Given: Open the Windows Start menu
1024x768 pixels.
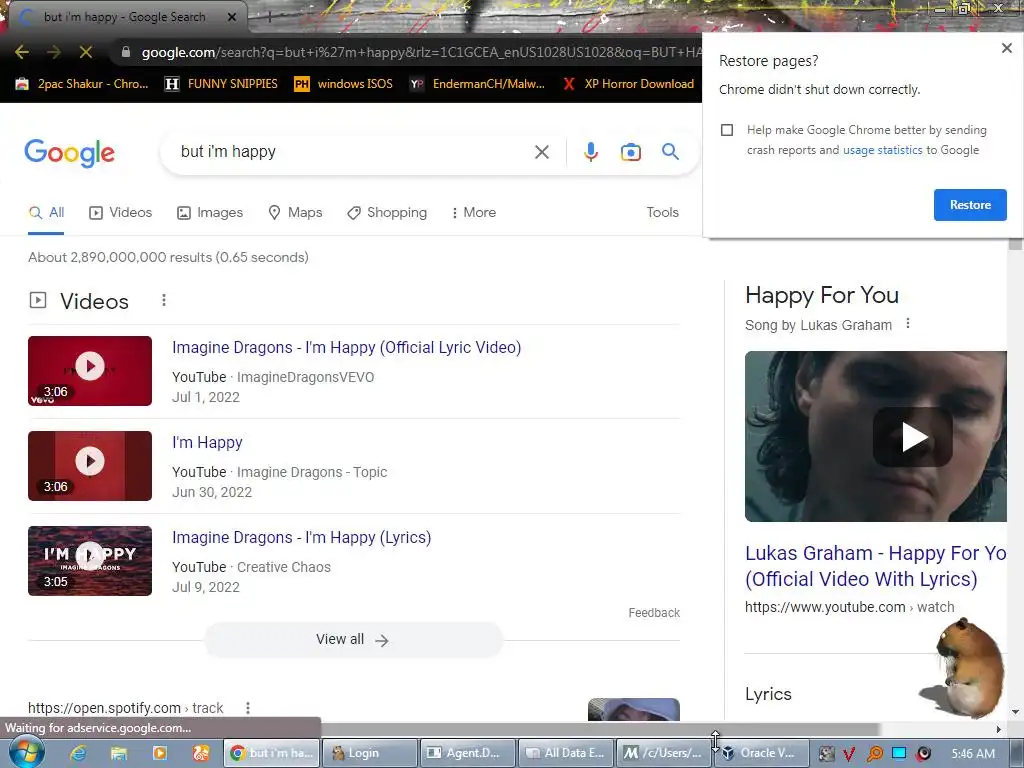Looking at the screenshot, I should coord(27,752).
